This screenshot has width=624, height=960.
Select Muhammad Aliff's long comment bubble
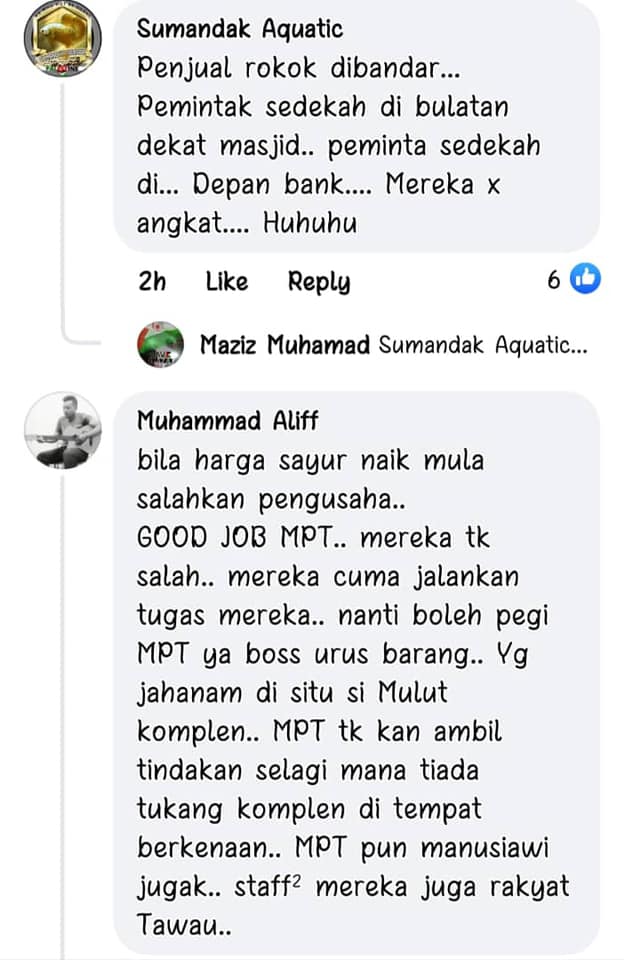coord(356,673)
